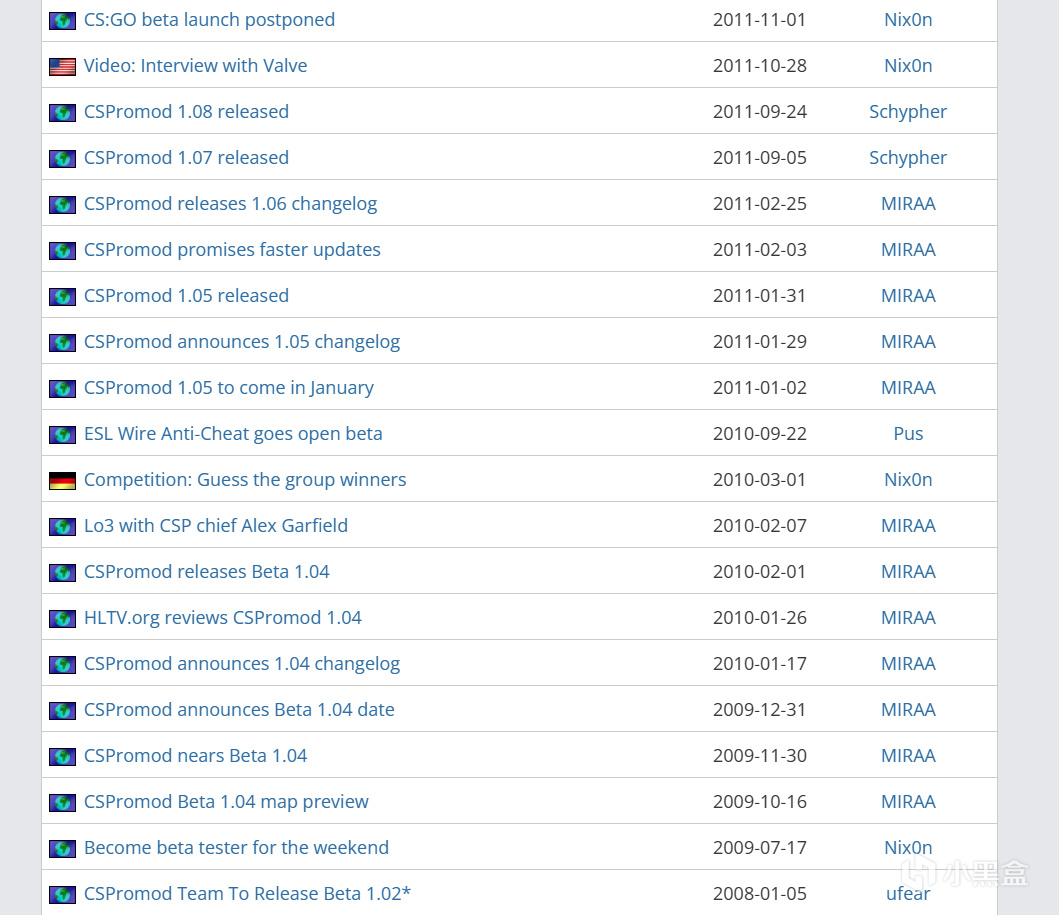Screen dimensions: 1059x915
Task: Open CSPromod promises faster updates article
Action: click(232, 250)
